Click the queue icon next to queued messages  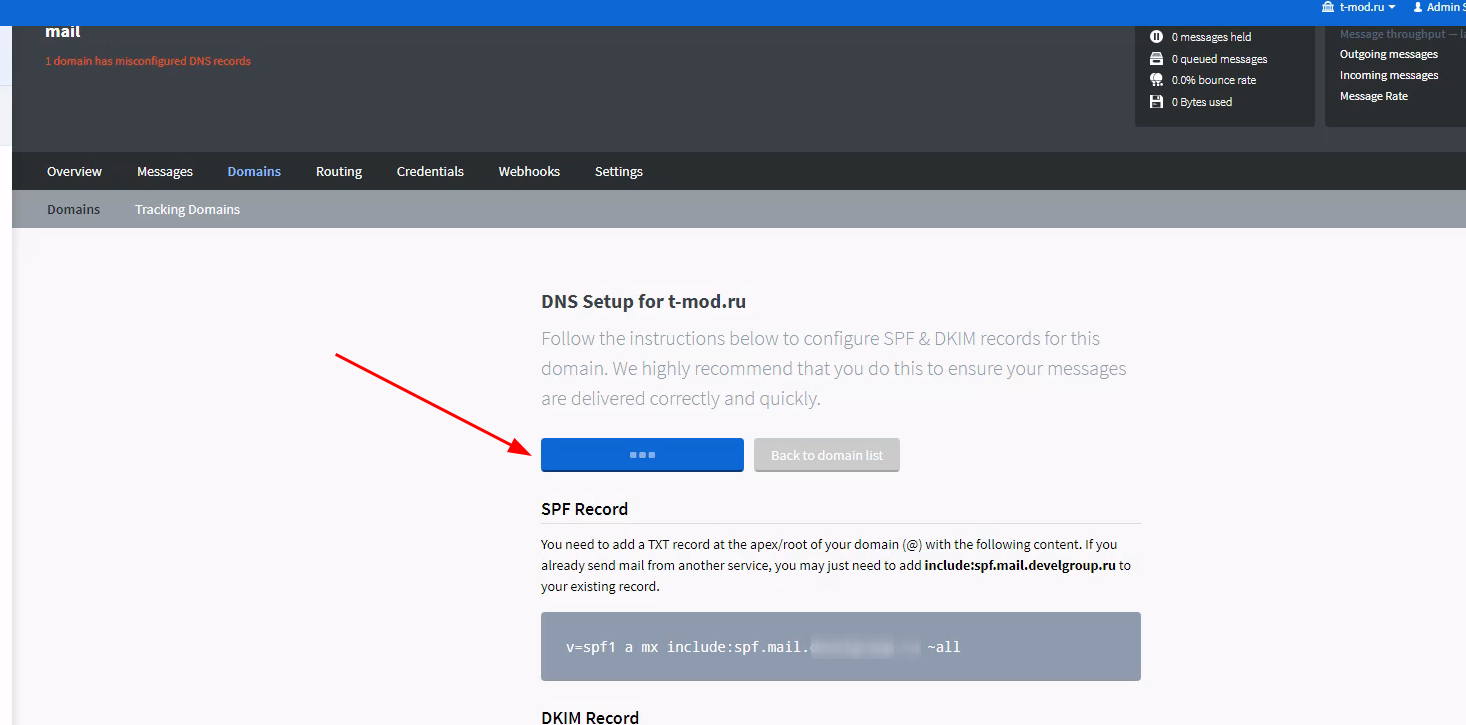(1156, 58)
